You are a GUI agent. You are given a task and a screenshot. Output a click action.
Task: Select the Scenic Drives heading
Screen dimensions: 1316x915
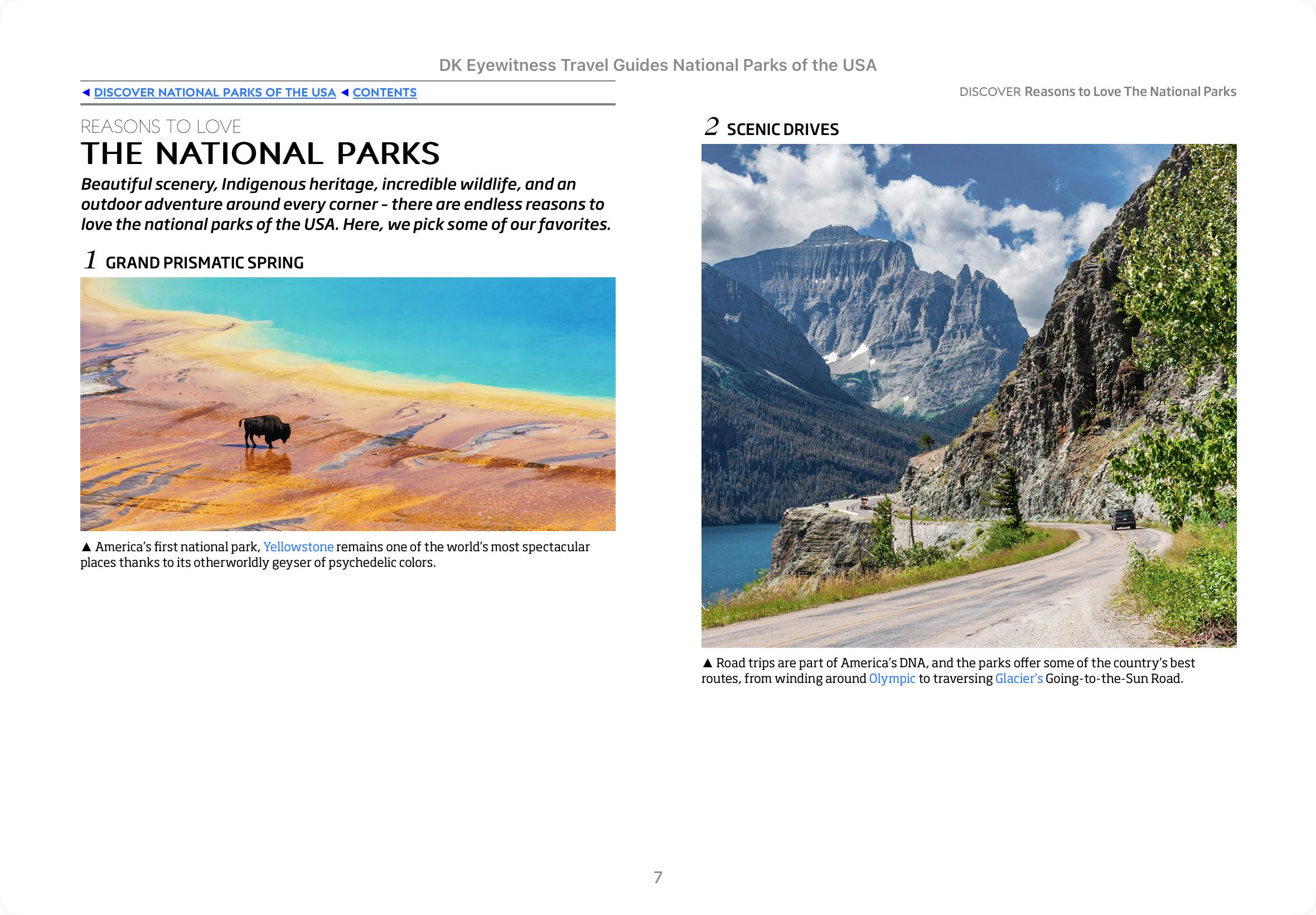(x=782, y=129)
